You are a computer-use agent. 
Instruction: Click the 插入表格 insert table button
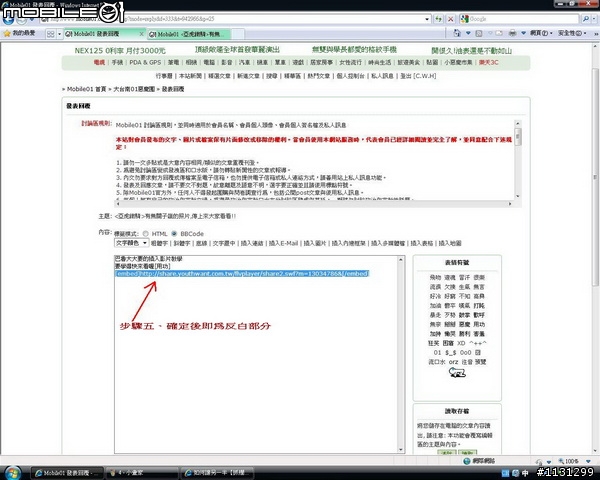pyautogui.click(x=422, y=243)
